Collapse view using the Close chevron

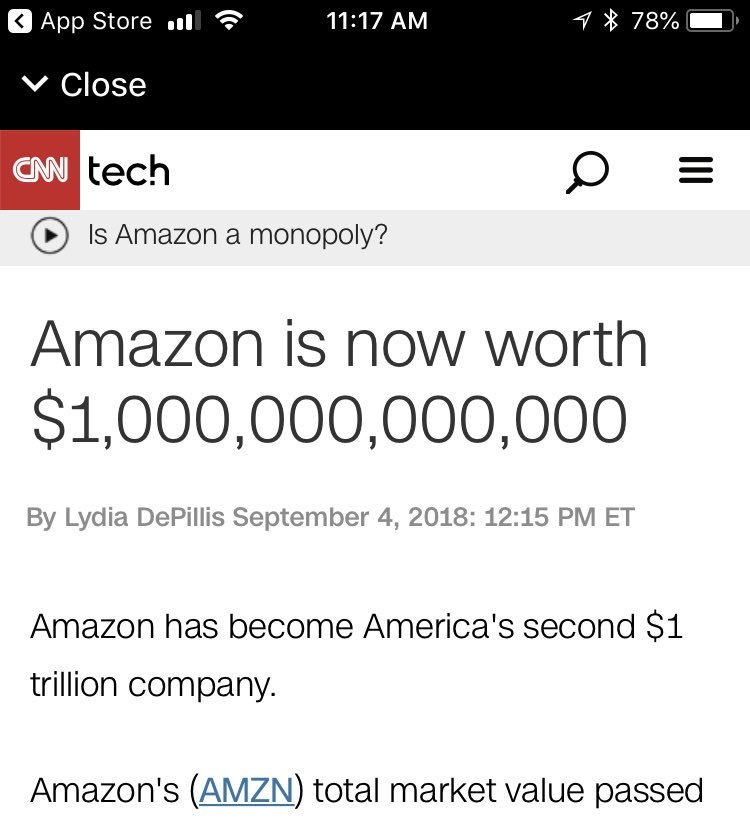coord(34,85)
